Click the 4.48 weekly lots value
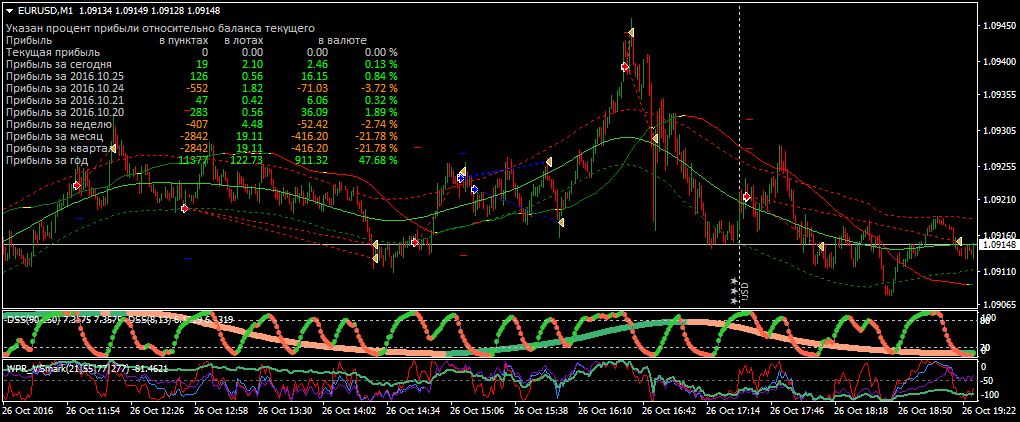The image size is (1020, 422). tap(252, 124)
